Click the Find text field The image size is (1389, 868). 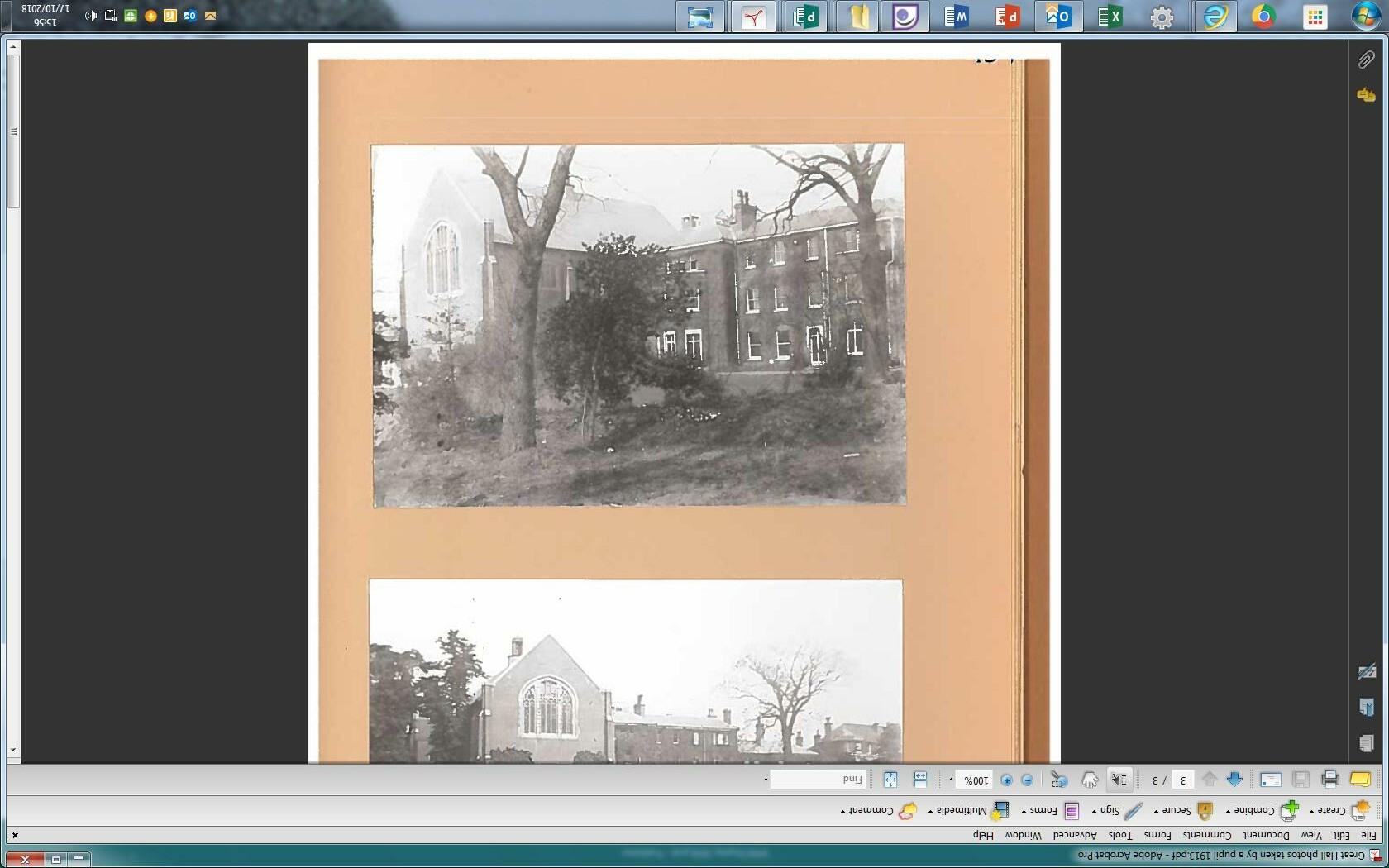pyautogui.click(x=817, y=779)
